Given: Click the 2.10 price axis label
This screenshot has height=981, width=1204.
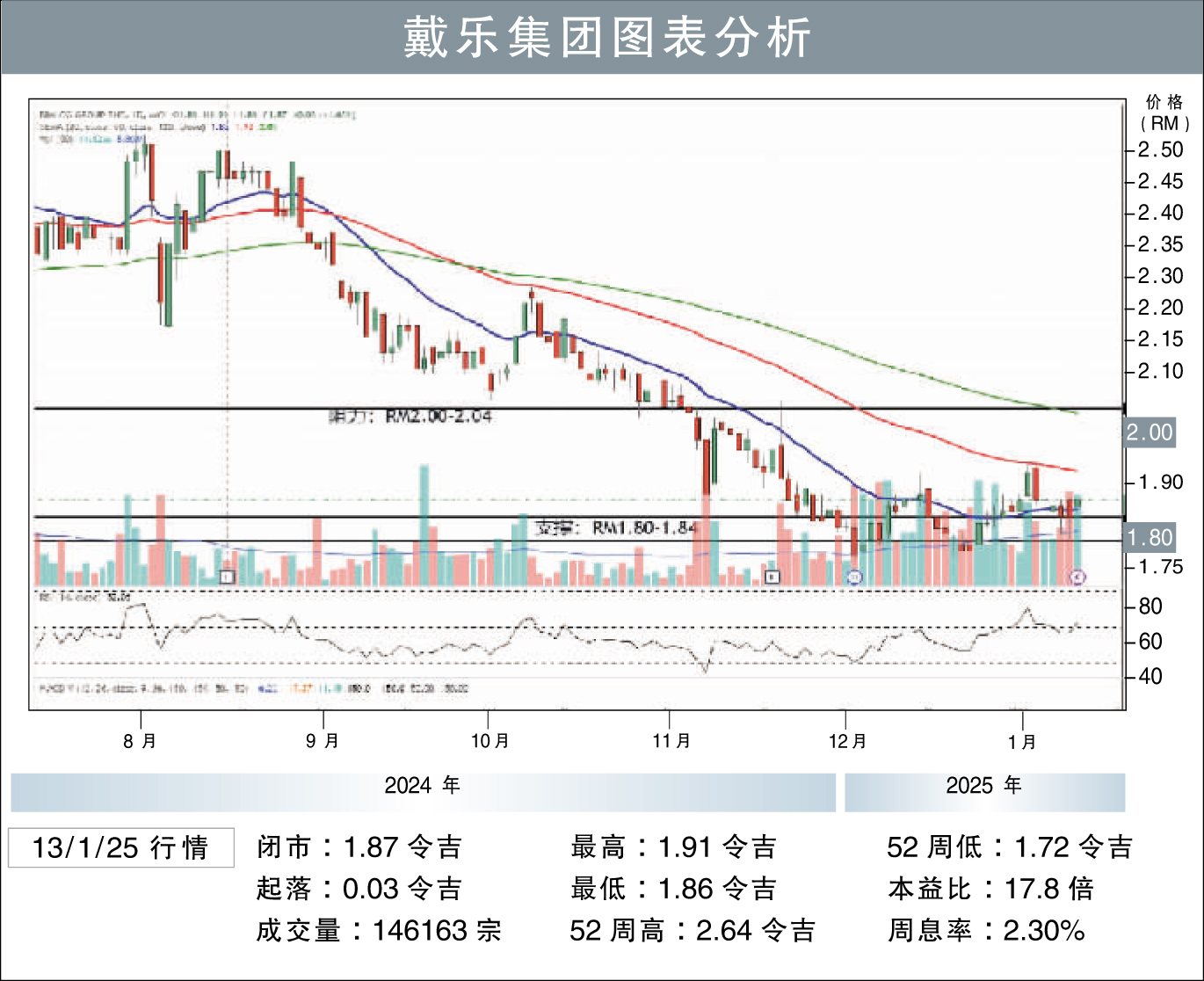Looking at the screenshot, I should tap(1161, 371).
